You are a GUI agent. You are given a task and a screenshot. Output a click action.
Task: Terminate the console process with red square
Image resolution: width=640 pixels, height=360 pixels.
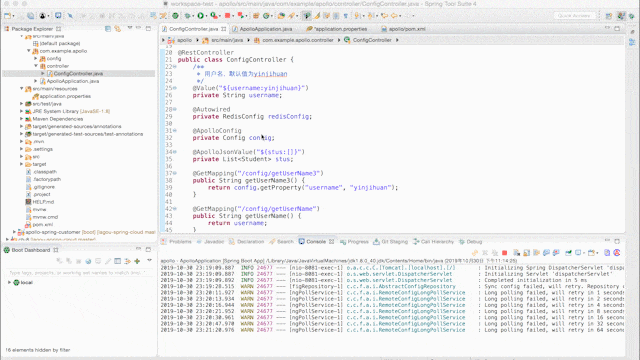coord(504,253)
